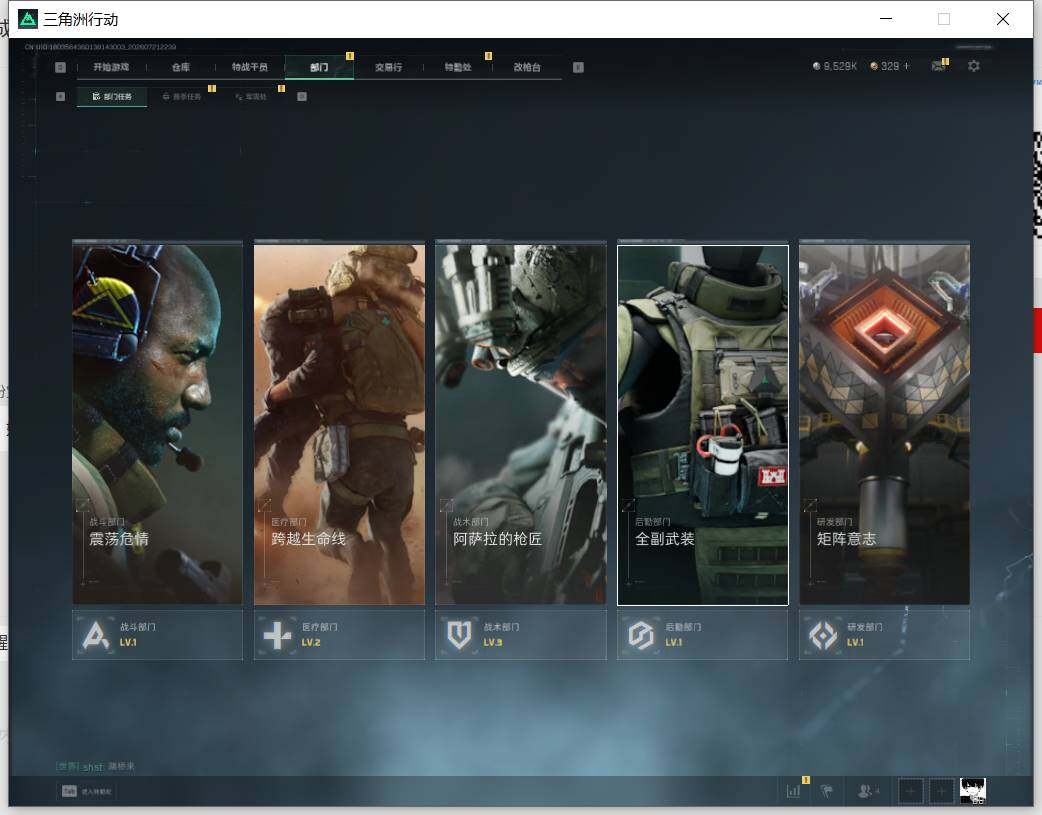Open the third sub-tab with yellow badge
Image resolution: width=1042 pixels, height=815 pixels.
click(251, 96)
